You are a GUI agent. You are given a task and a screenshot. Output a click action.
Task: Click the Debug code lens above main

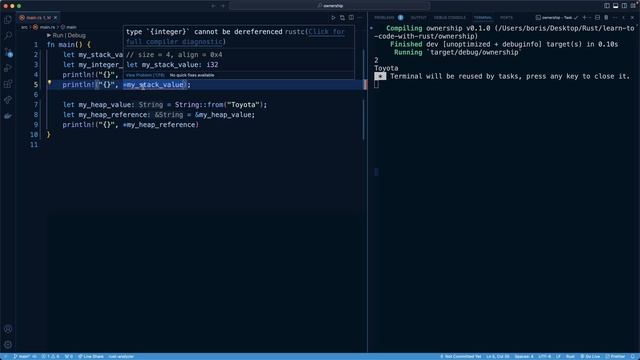(x=77, y=36)
